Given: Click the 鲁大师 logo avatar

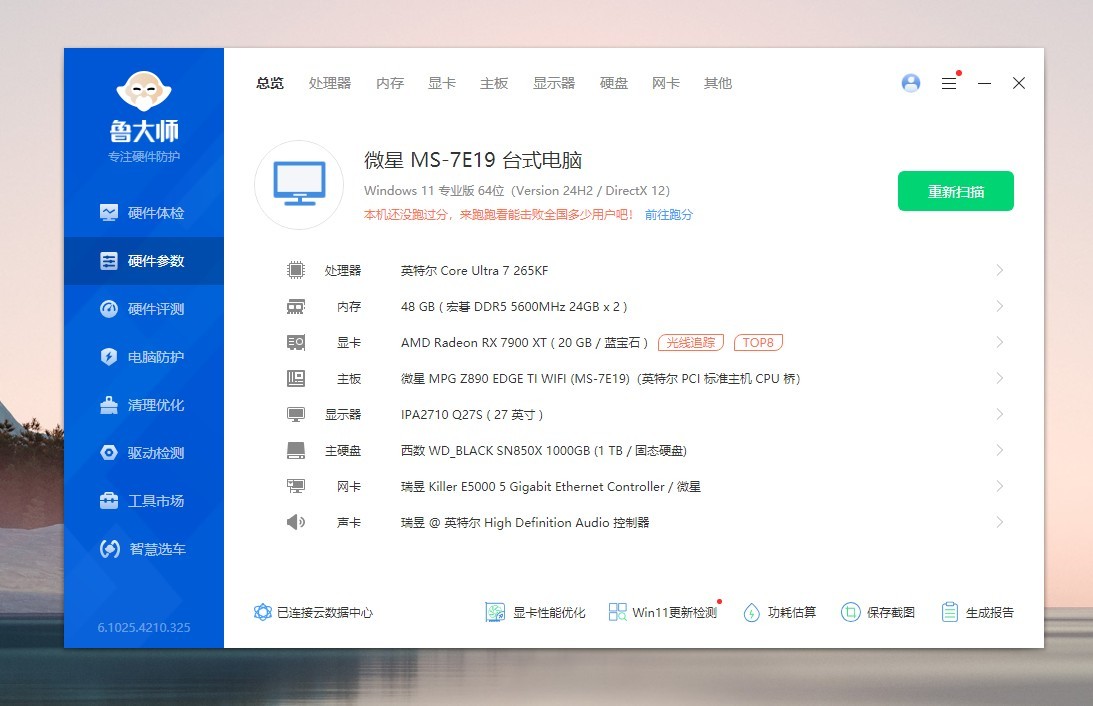Looking at the screenshot, I should (x=144, y=91).
